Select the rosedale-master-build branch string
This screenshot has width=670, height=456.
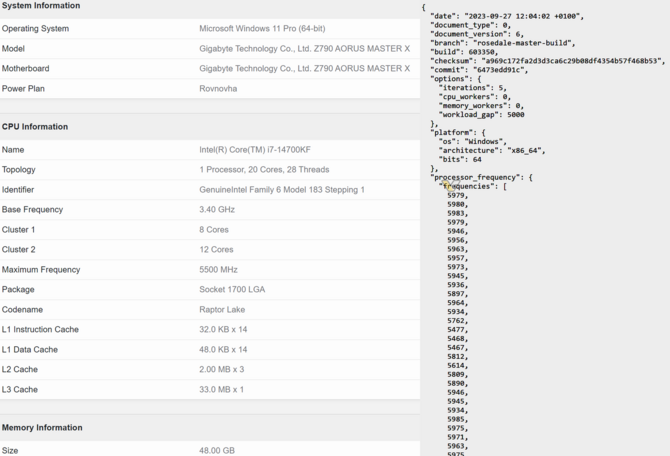coord(522,43)
